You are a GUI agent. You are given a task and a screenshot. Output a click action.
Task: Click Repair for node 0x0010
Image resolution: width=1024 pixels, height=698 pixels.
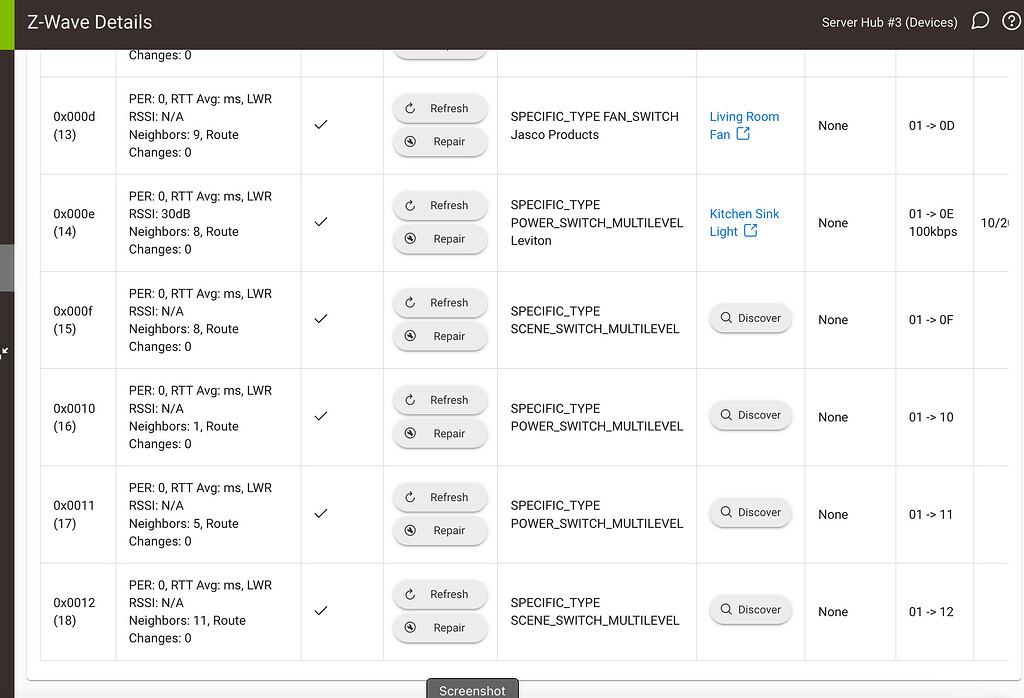click(440, 434)
